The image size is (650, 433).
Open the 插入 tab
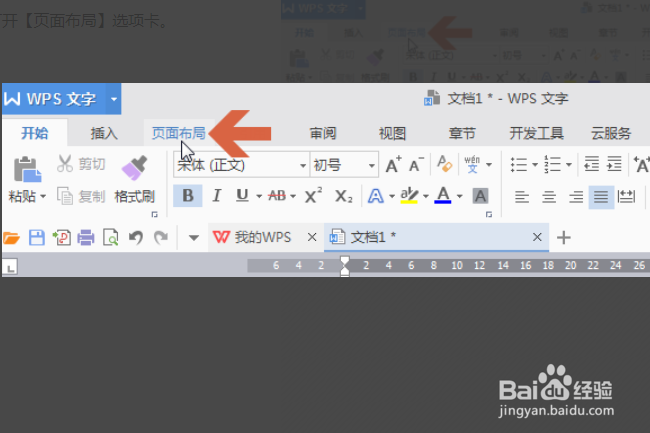tap(104, 133)
